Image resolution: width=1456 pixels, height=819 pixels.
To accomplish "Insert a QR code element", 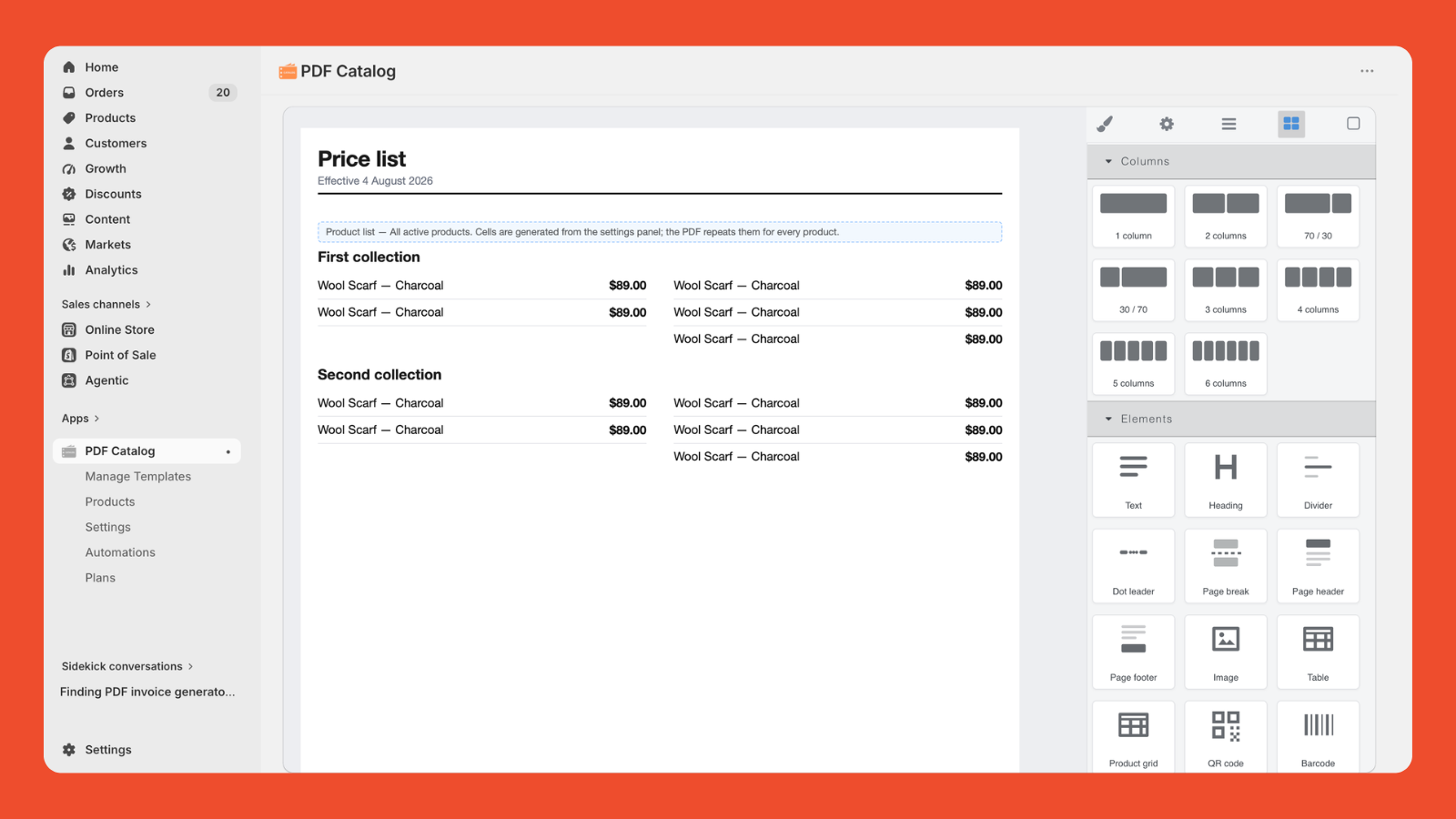I will 1226,737.
